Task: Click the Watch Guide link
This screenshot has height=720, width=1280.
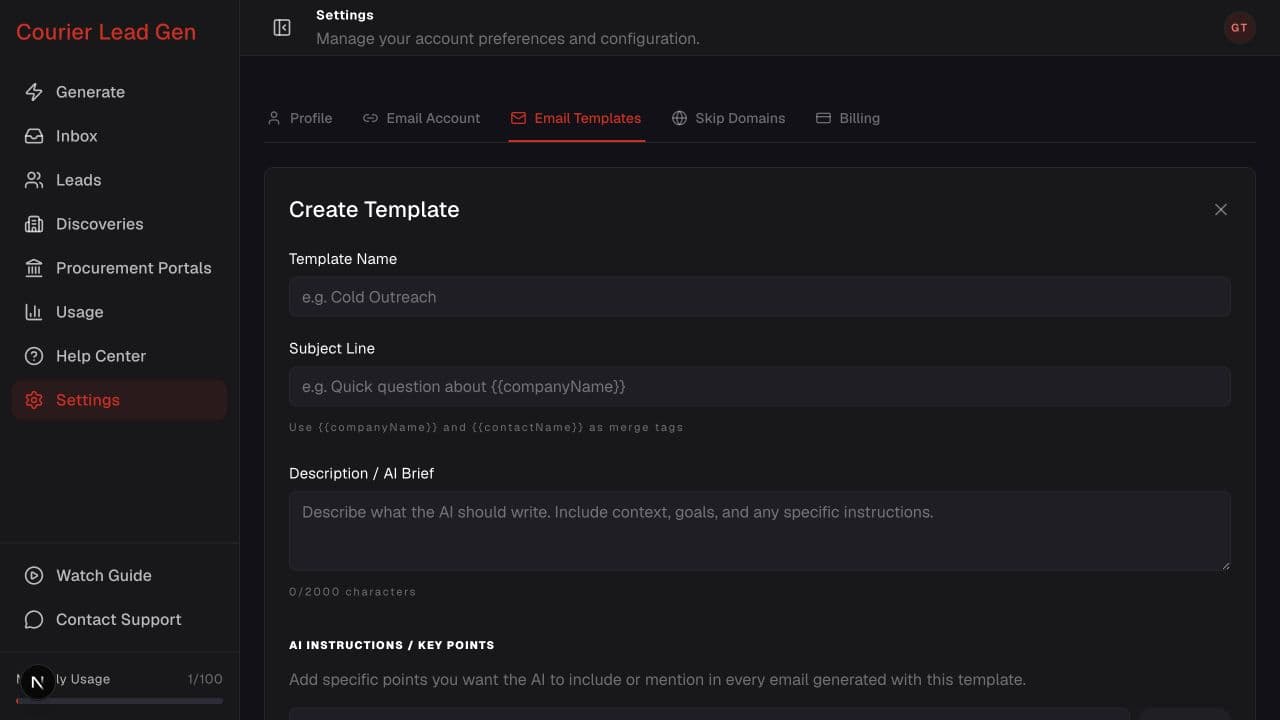Action: [x=119, y=576]
